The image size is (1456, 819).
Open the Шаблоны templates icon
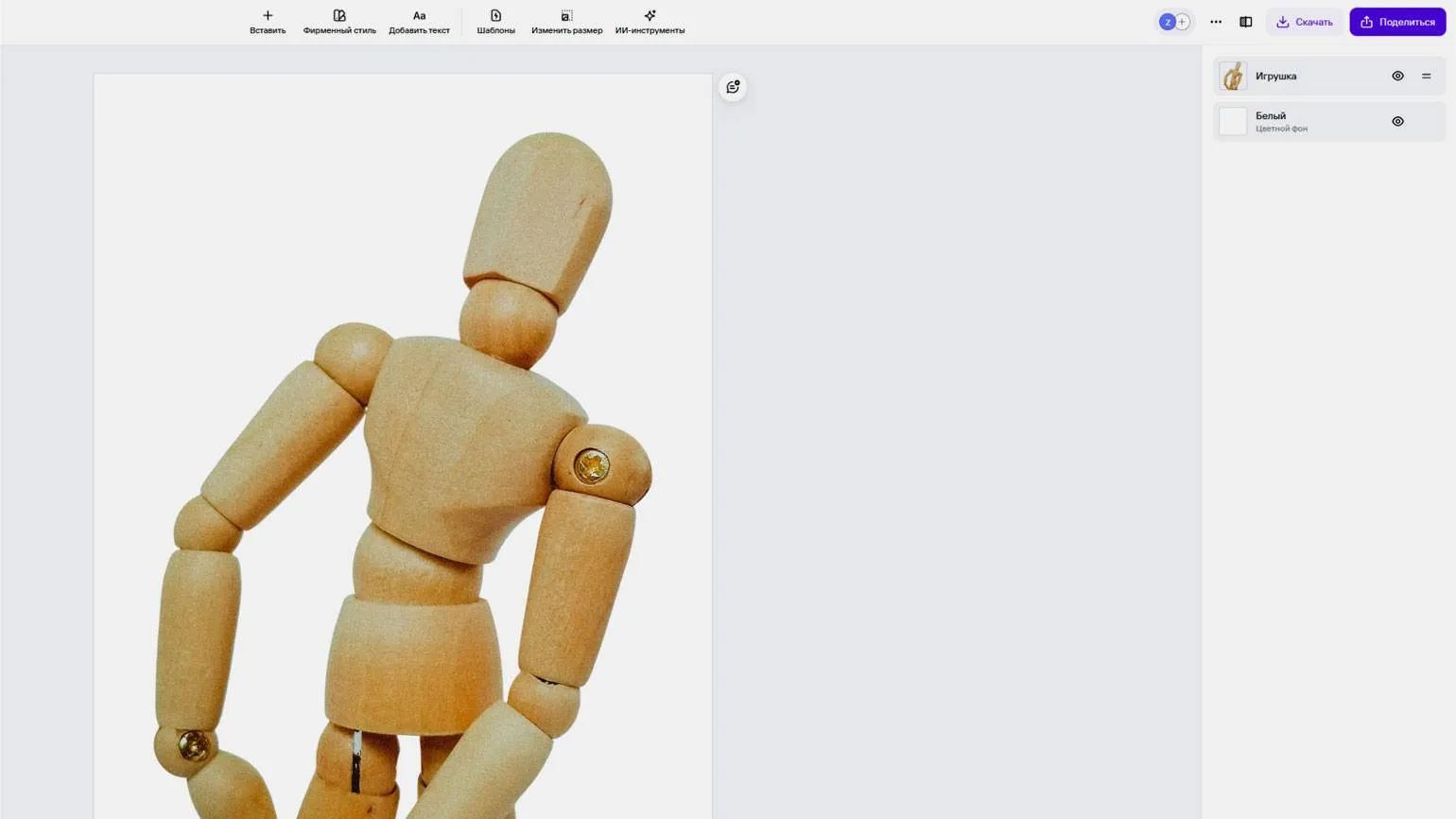click(495, 16)
